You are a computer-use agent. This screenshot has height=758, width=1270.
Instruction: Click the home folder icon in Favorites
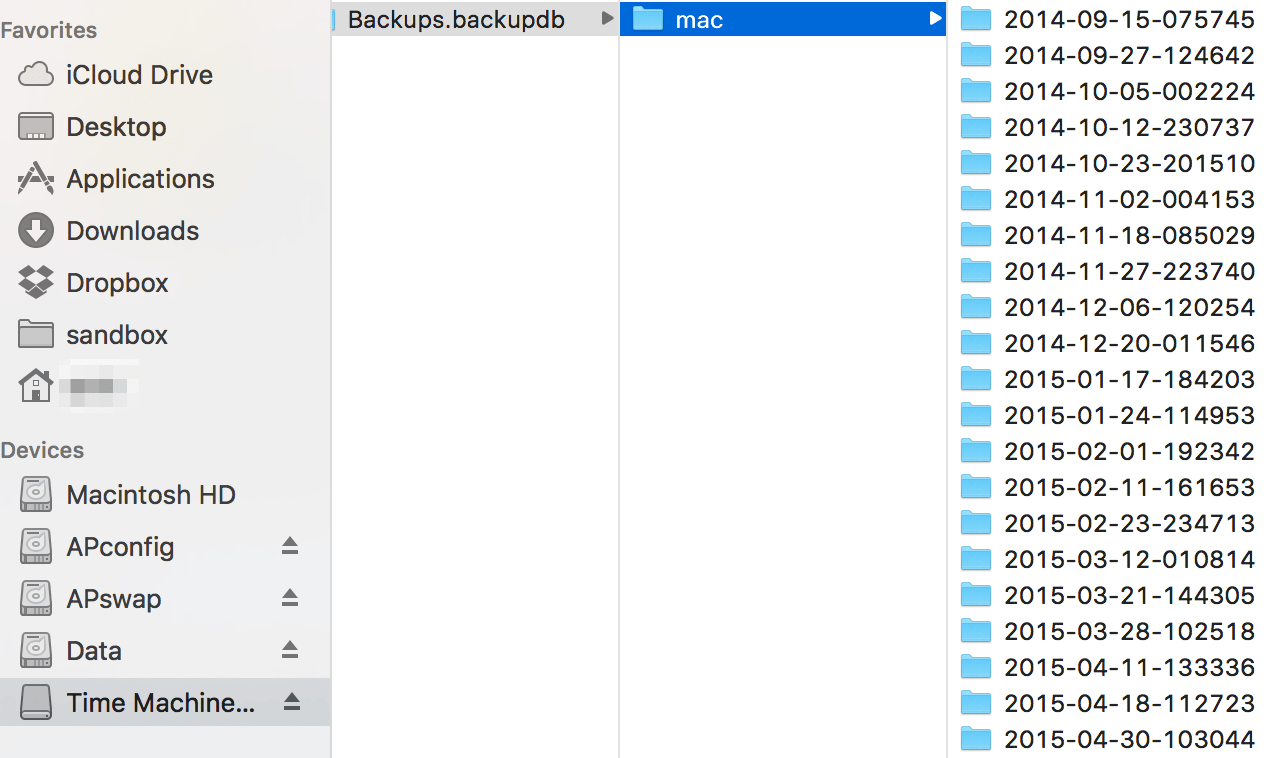click(35, 386)
